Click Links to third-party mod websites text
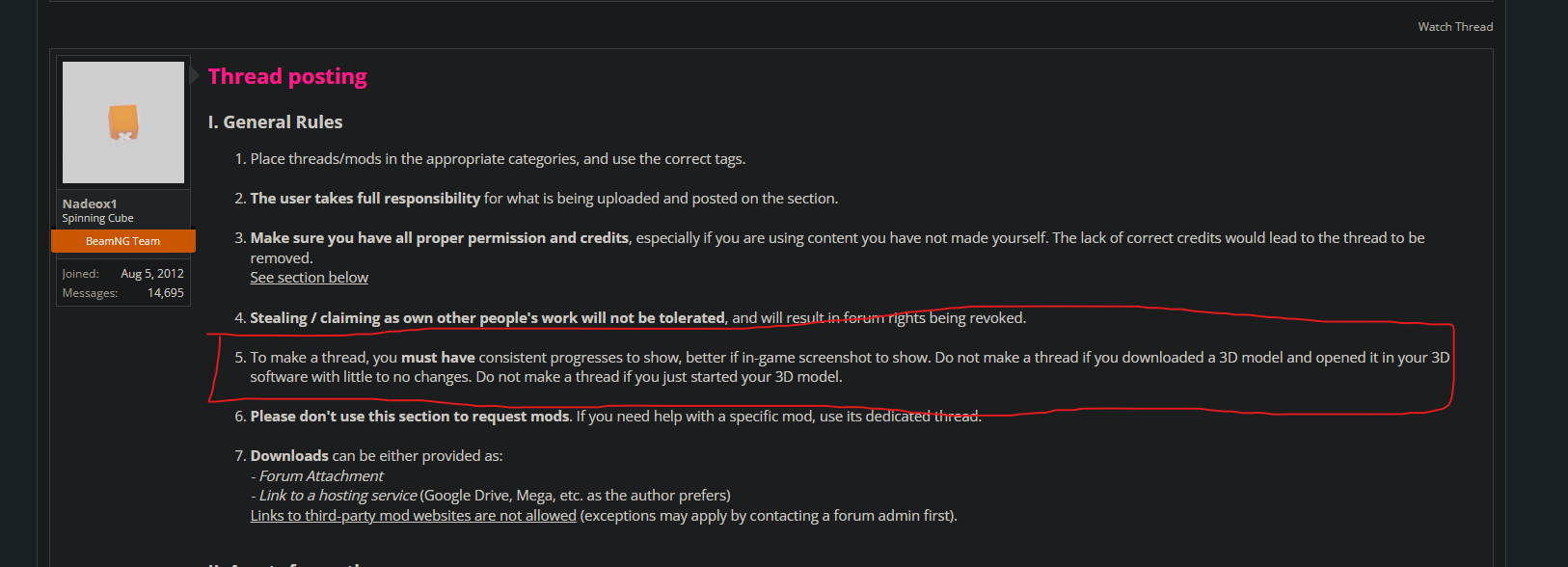The width and height of the screenshot is (1568, 567). click(x=413, y=516)
